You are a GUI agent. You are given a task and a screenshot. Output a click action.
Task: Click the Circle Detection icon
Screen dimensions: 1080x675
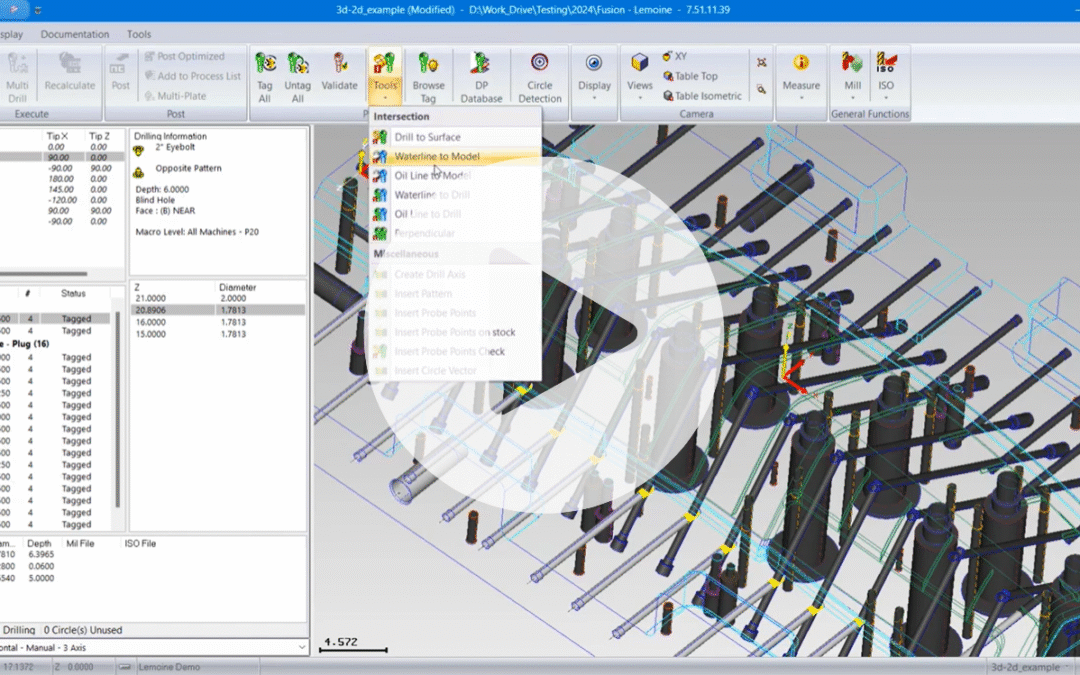(x=539, y=75)
